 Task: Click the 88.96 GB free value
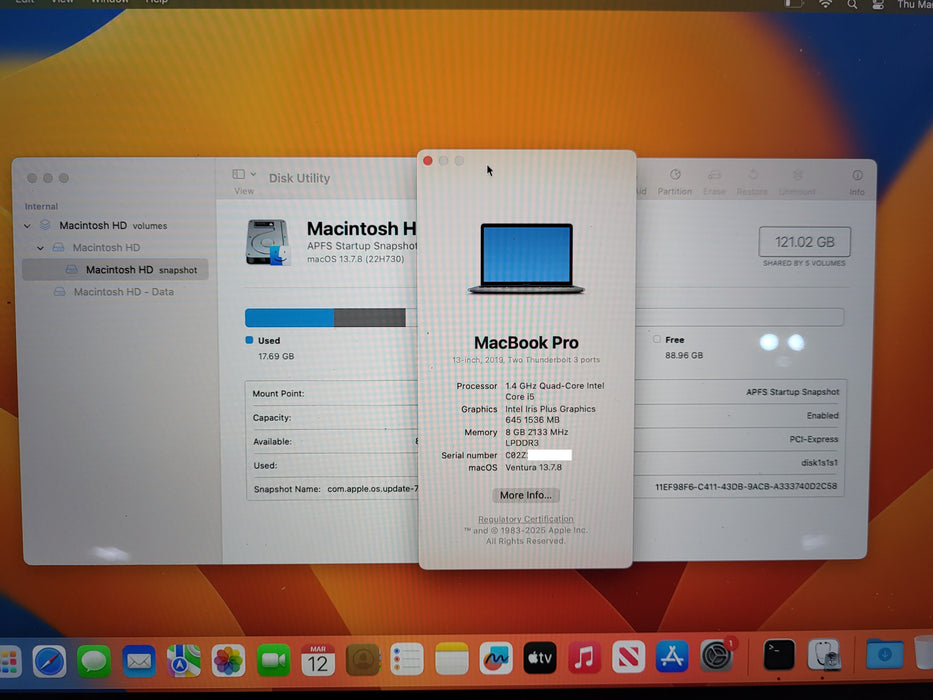[684, 355]
